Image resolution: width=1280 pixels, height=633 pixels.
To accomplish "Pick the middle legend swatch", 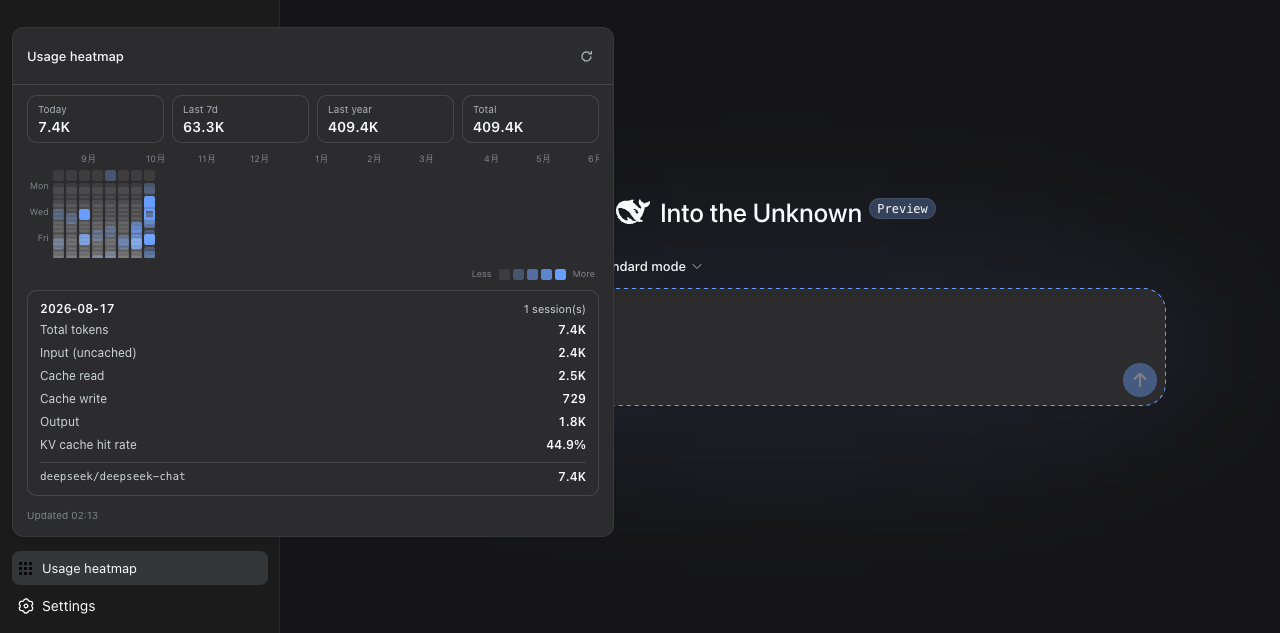I will (533, 274).
